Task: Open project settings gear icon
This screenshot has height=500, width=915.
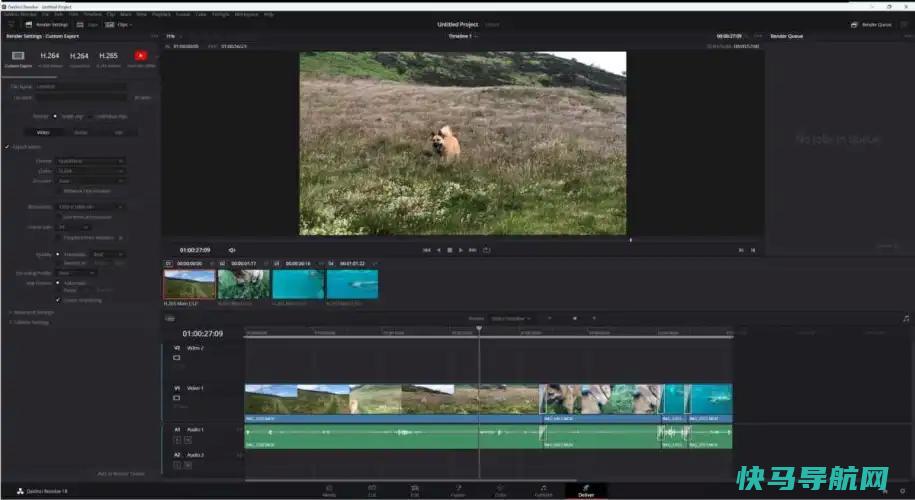Action: click(x=903, y=491)
